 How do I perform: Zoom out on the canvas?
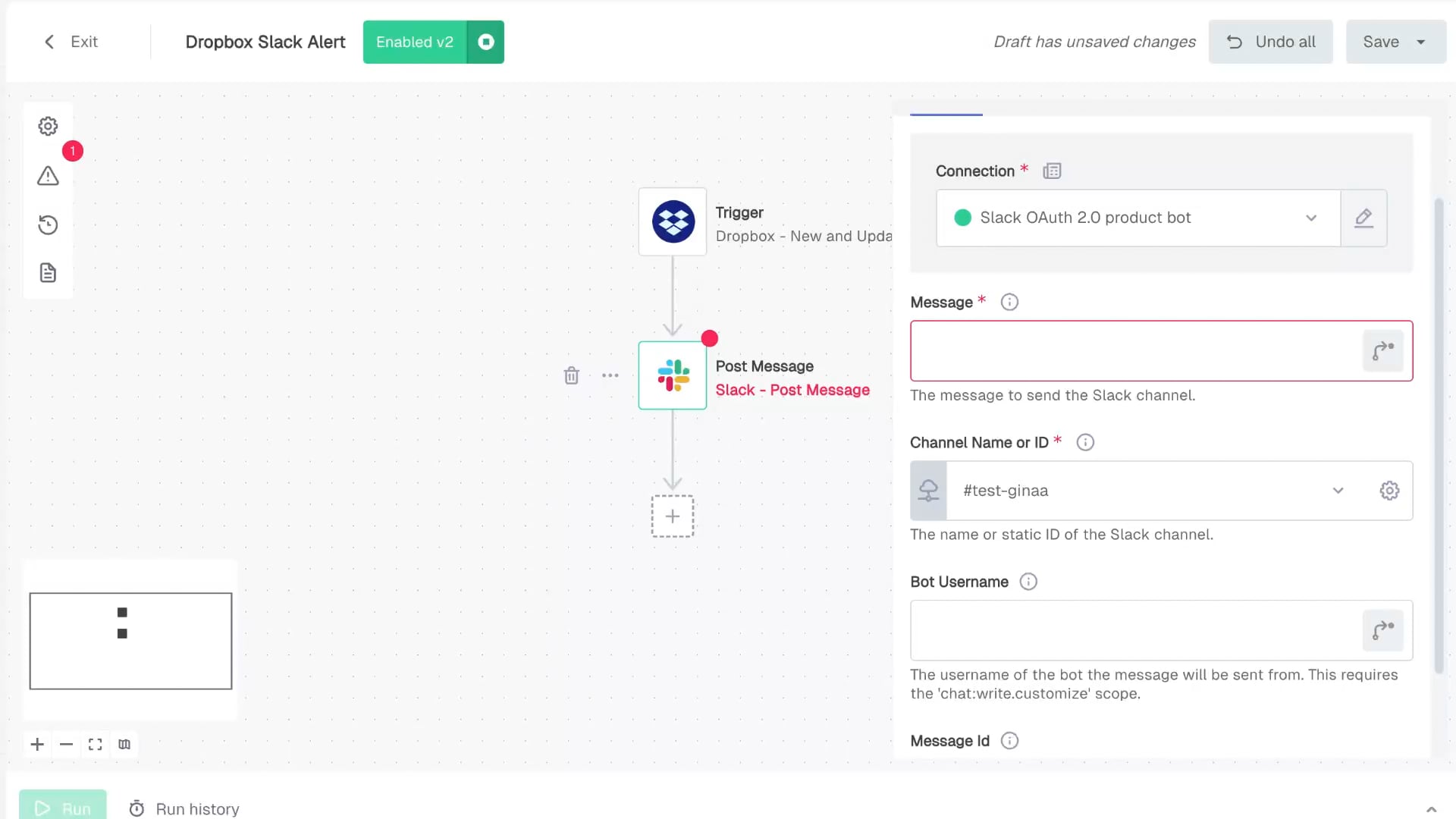click(66, 745)
